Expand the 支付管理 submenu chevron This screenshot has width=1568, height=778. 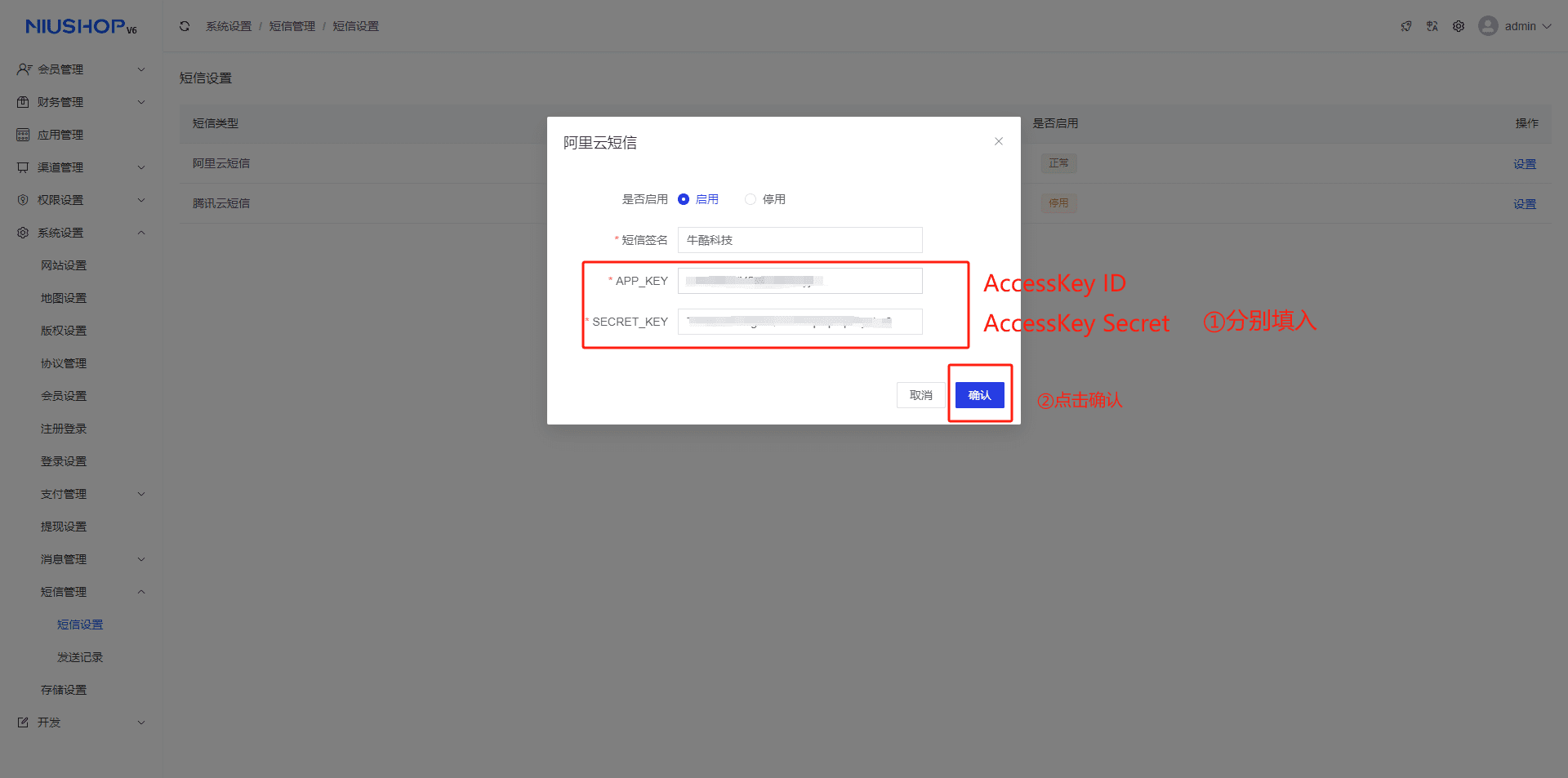point(141,494)
